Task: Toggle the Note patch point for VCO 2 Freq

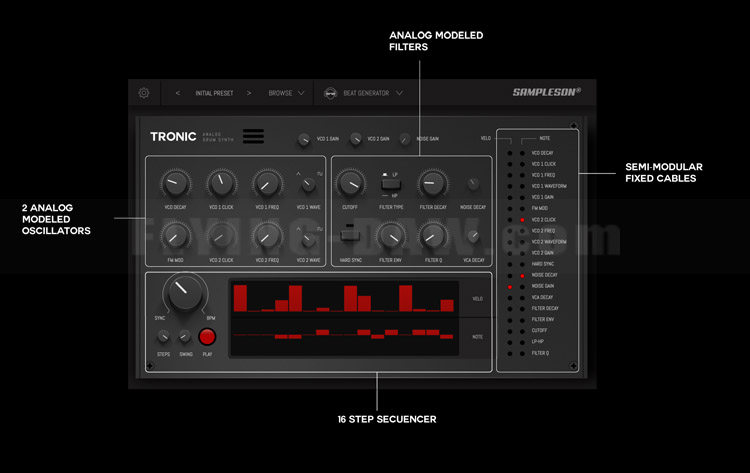Action: pyautogui.click(x=522, y=231)
